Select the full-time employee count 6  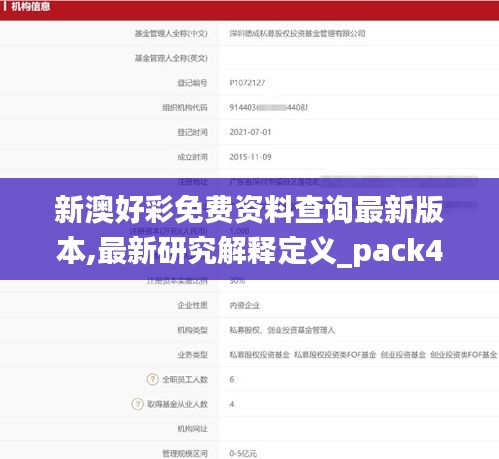pos(232,379)
